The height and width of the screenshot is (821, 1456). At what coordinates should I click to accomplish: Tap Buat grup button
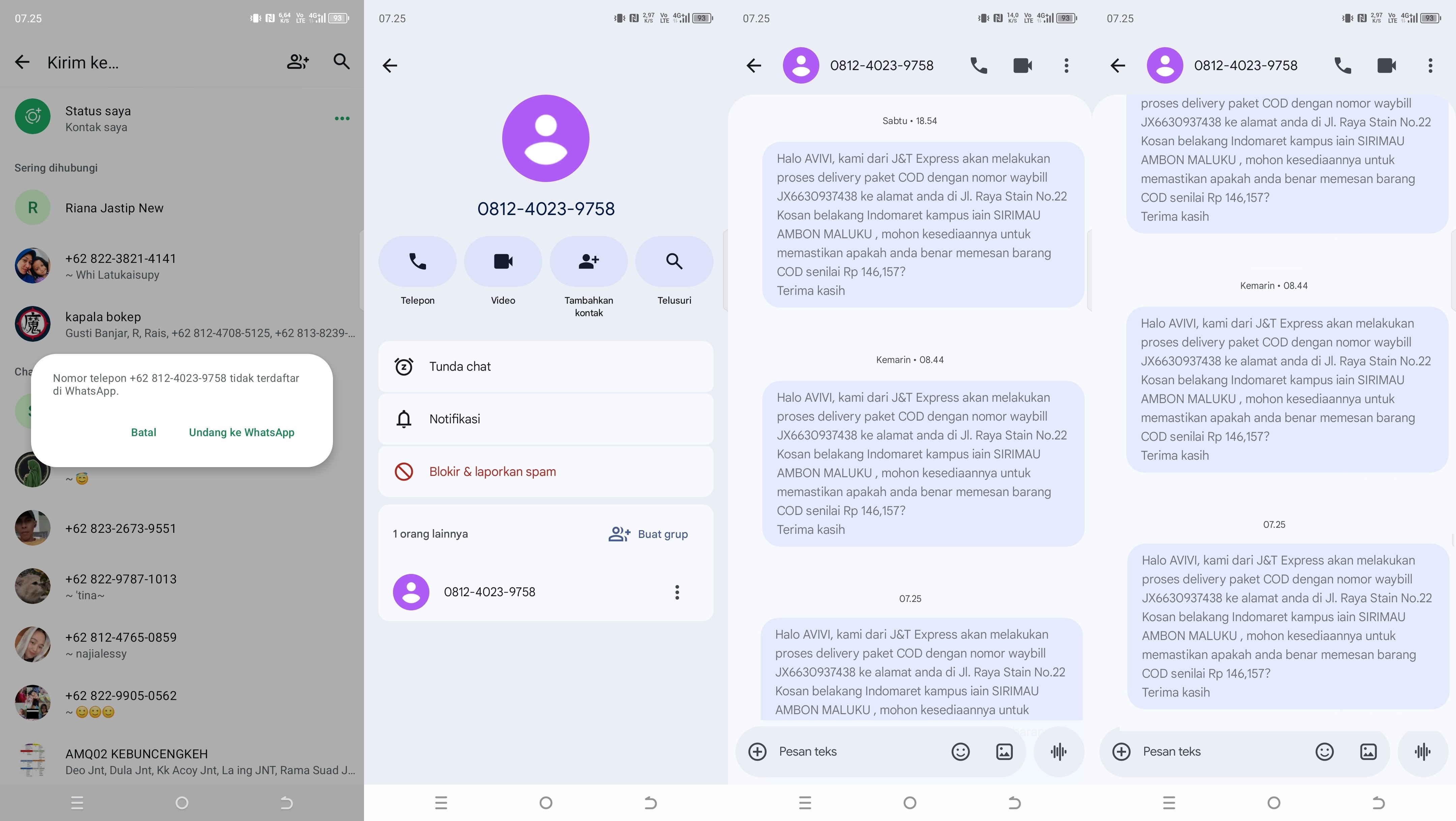point(648,534)
